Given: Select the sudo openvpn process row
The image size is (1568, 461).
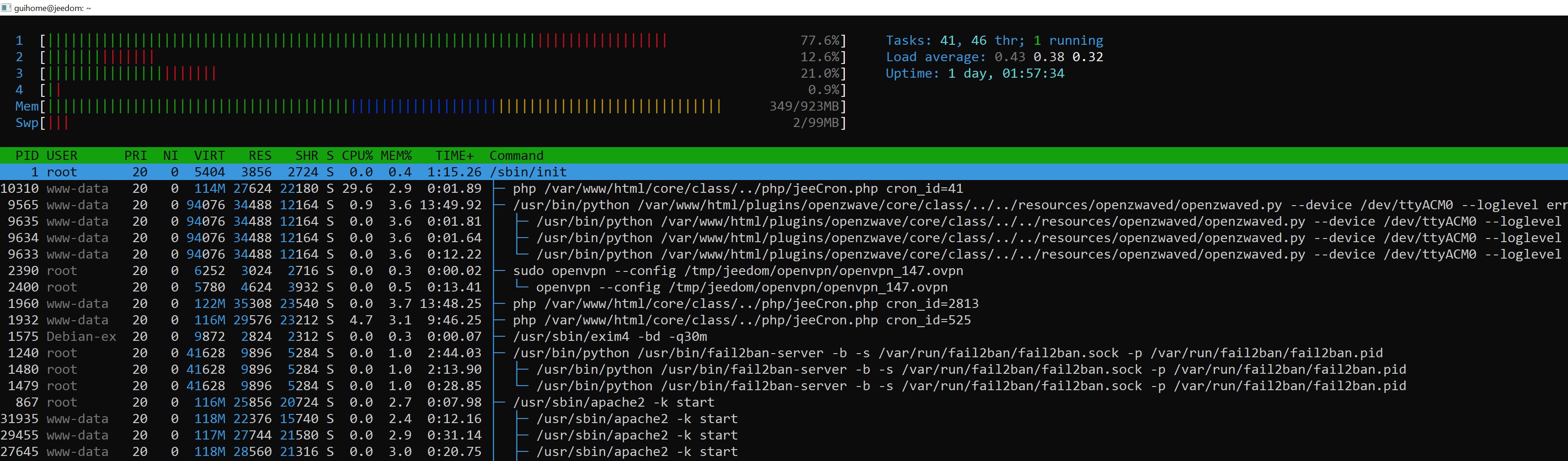Looking at the screenshot, I should point(784,270).
